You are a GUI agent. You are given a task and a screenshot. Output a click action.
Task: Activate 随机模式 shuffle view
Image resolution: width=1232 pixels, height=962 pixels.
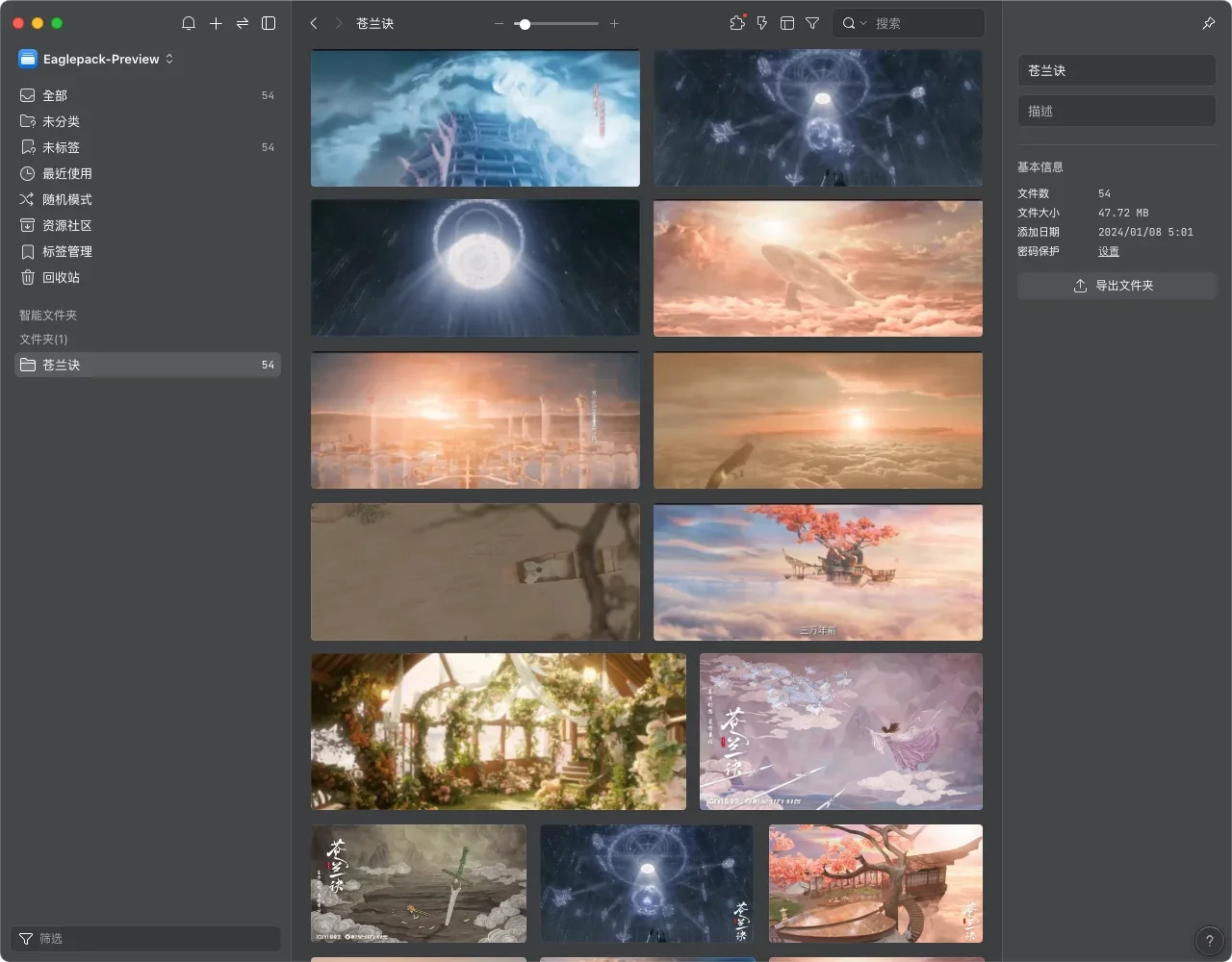(147, 199)
